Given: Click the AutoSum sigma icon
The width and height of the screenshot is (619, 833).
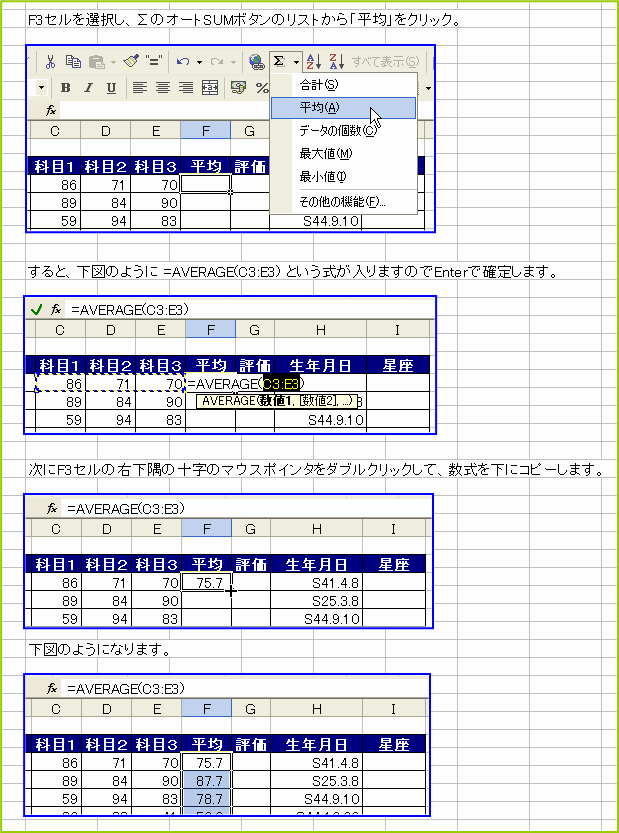Looking at the screenshot, I should click(x=279, y=62).
